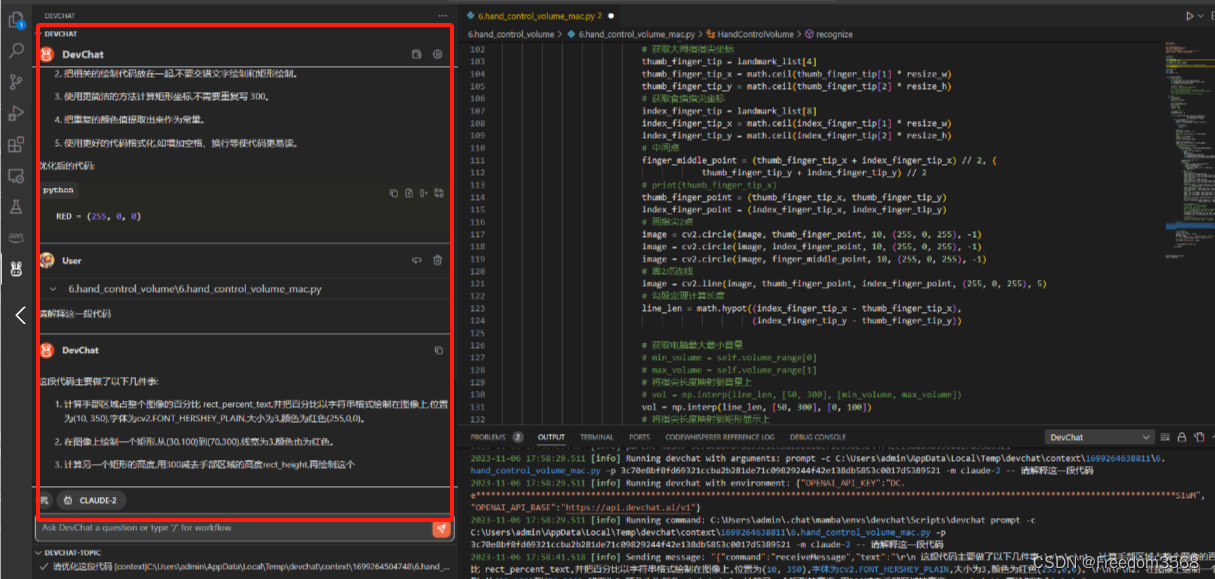This screenshot has height=579, width=1215.
Task: Click the DevChat settings gear icon
Action: tap(437, 54)
